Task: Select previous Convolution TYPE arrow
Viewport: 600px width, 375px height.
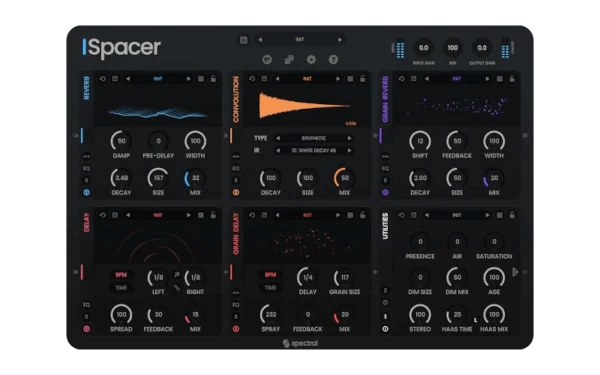Action: tap(278, 138)
